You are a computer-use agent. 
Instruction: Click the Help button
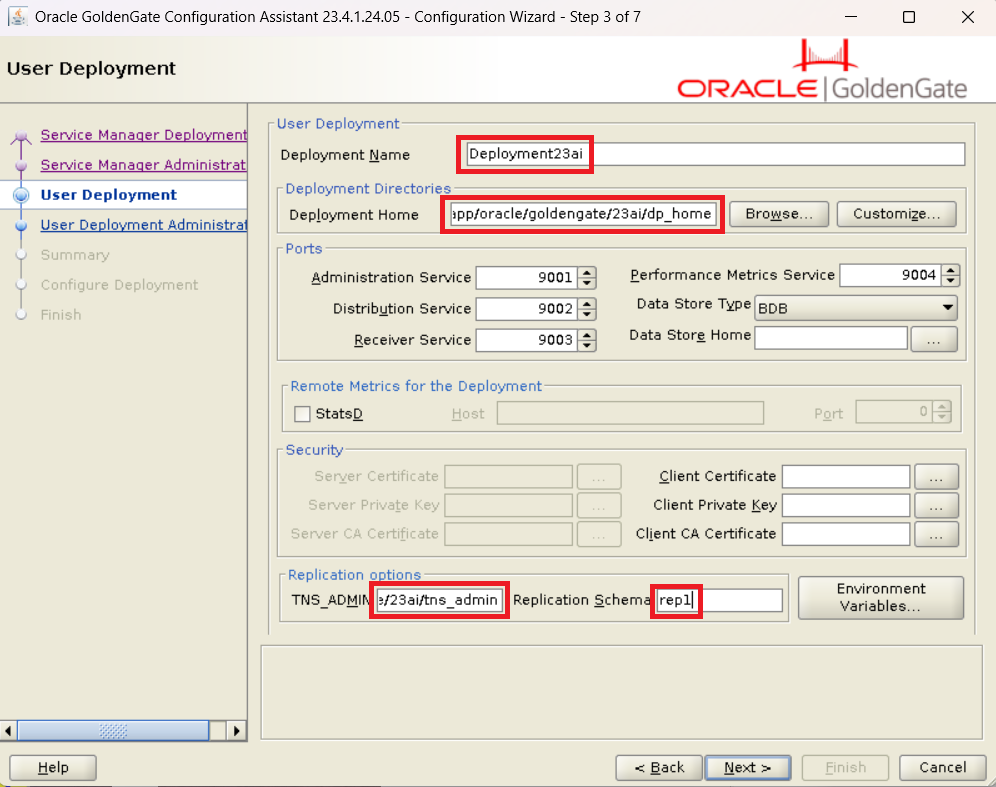click(x=53, y=768)
